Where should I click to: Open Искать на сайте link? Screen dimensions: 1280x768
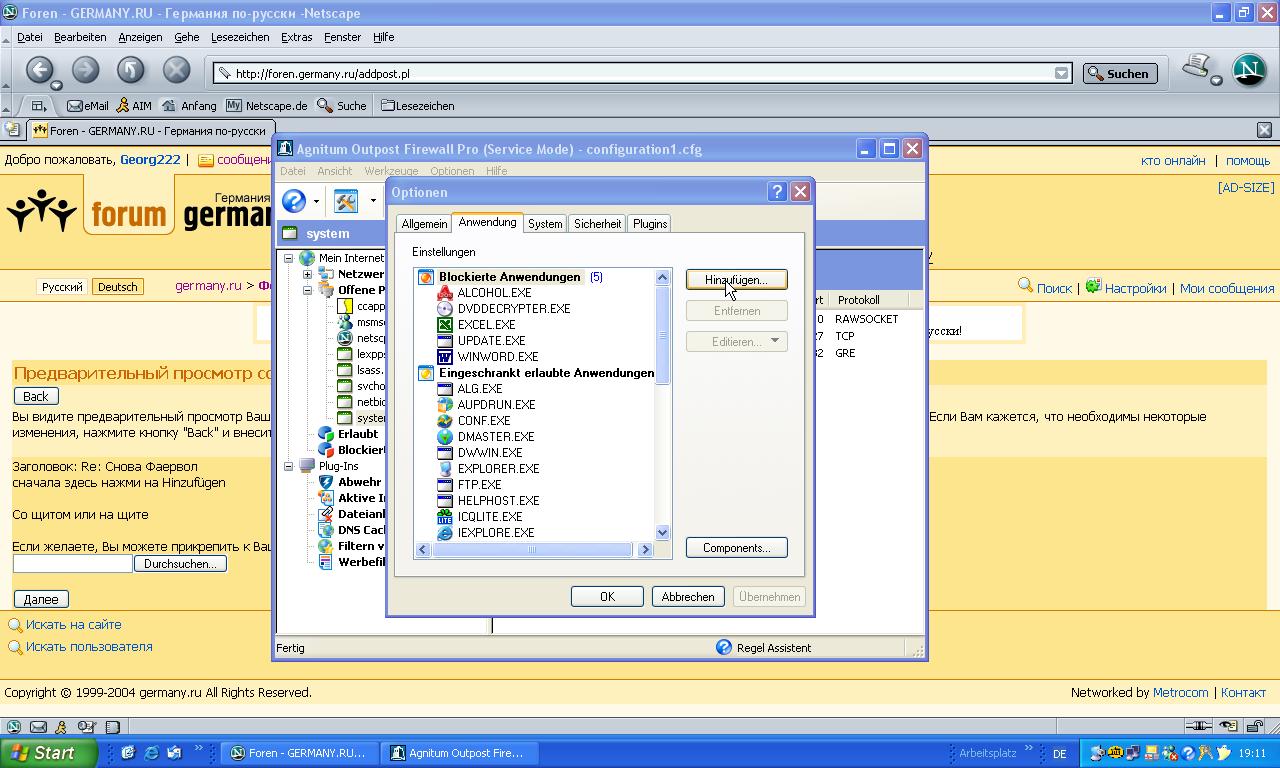point(73,624)
